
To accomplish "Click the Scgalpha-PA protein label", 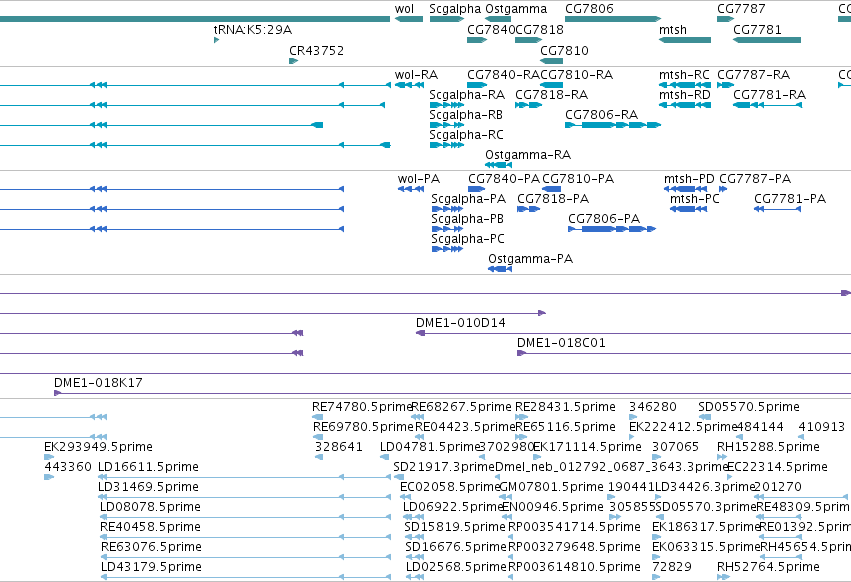I will (468, 199).
